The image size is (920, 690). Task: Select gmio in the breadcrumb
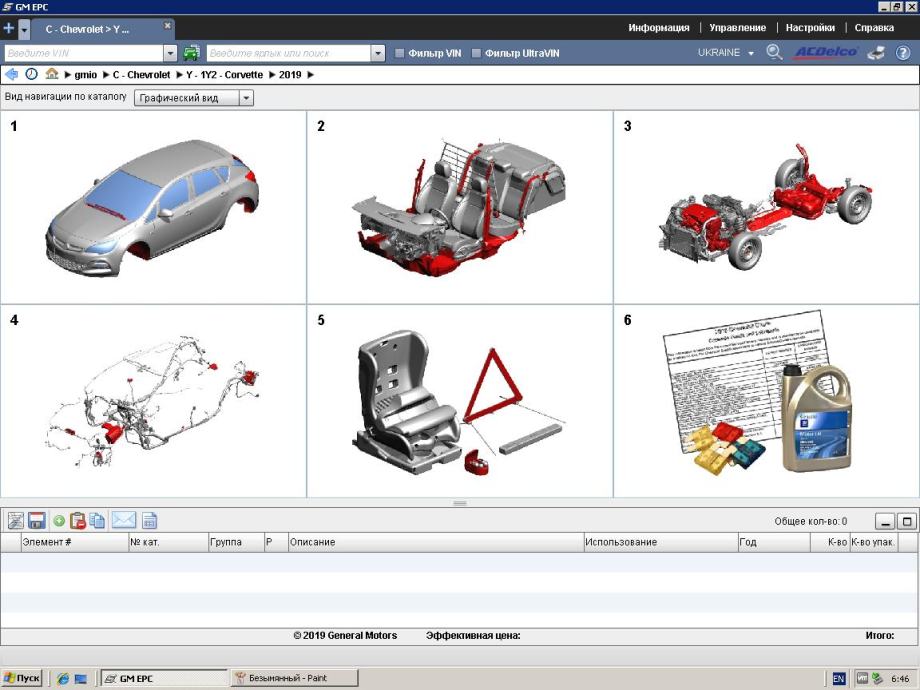click(x=86, y=75)
